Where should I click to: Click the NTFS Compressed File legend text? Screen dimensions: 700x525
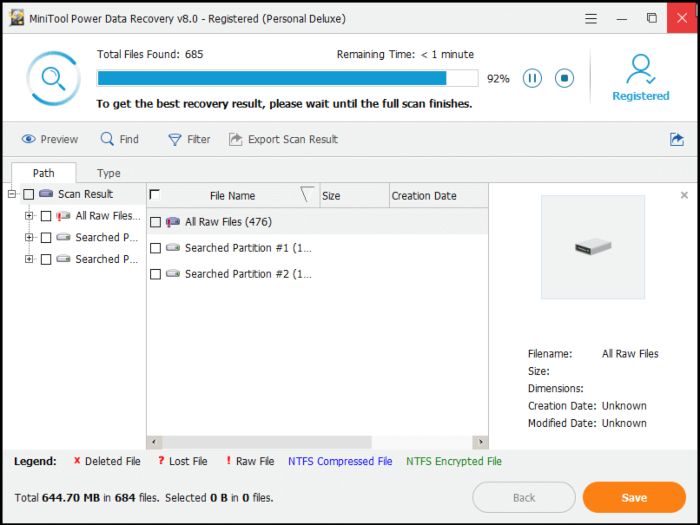click(x=340, y=461)
